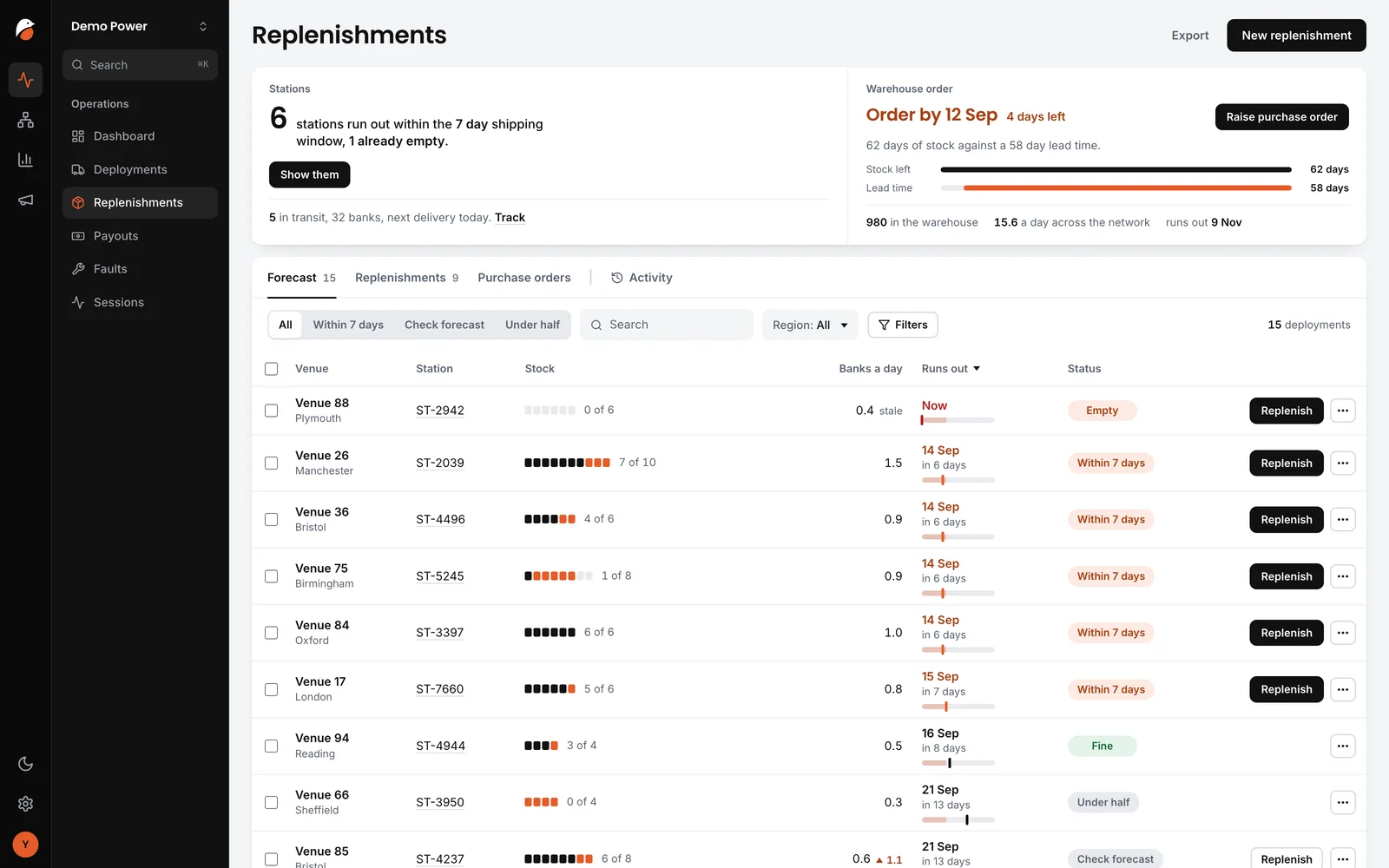Tick the checkbox for Venue 17
Image resolution: width=1389 pixels, height=868 pixels.
272,689
